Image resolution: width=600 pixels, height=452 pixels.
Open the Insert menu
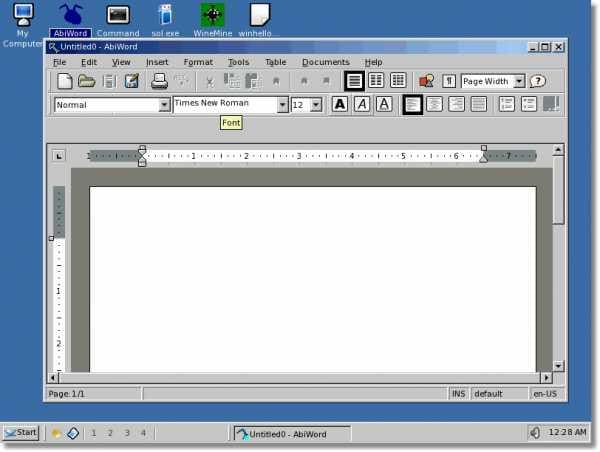[x=157, y=62]
